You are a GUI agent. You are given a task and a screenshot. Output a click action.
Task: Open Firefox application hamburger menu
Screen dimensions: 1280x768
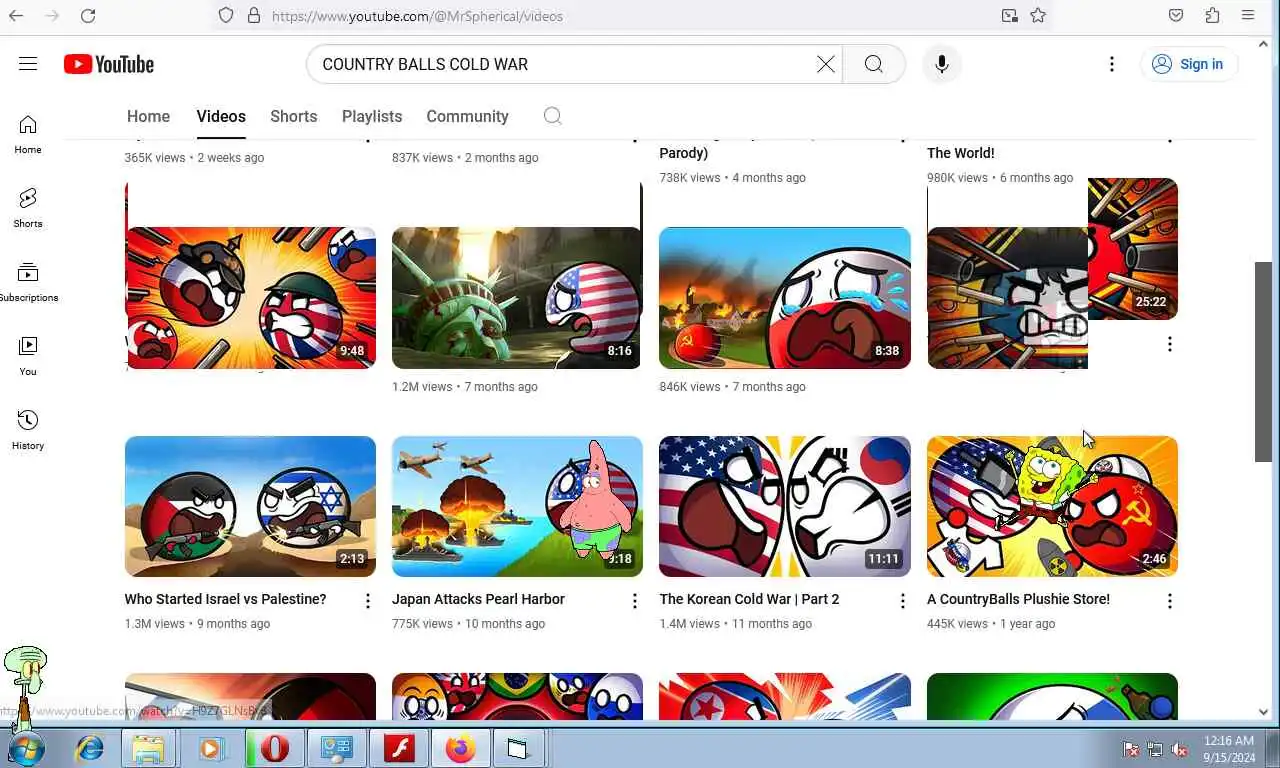click(x=1248, y=16)
